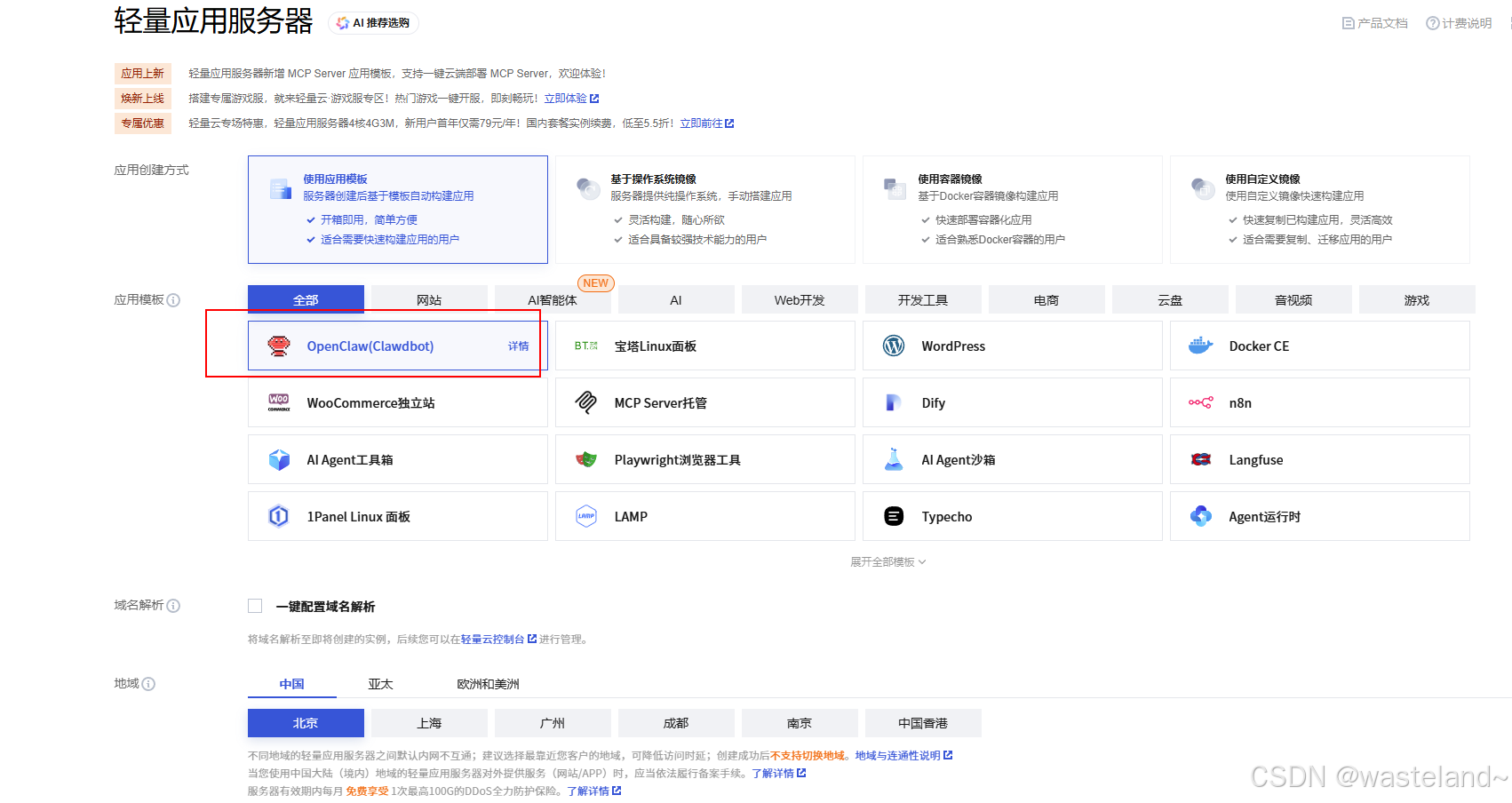Open 了解详情 link after 备案手续
Screen dimensions: 1512x803
[779, 774]
